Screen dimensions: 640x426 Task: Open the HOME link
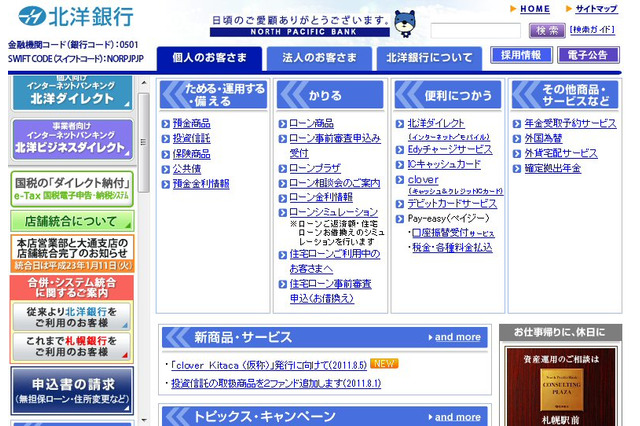coord(535,9)
